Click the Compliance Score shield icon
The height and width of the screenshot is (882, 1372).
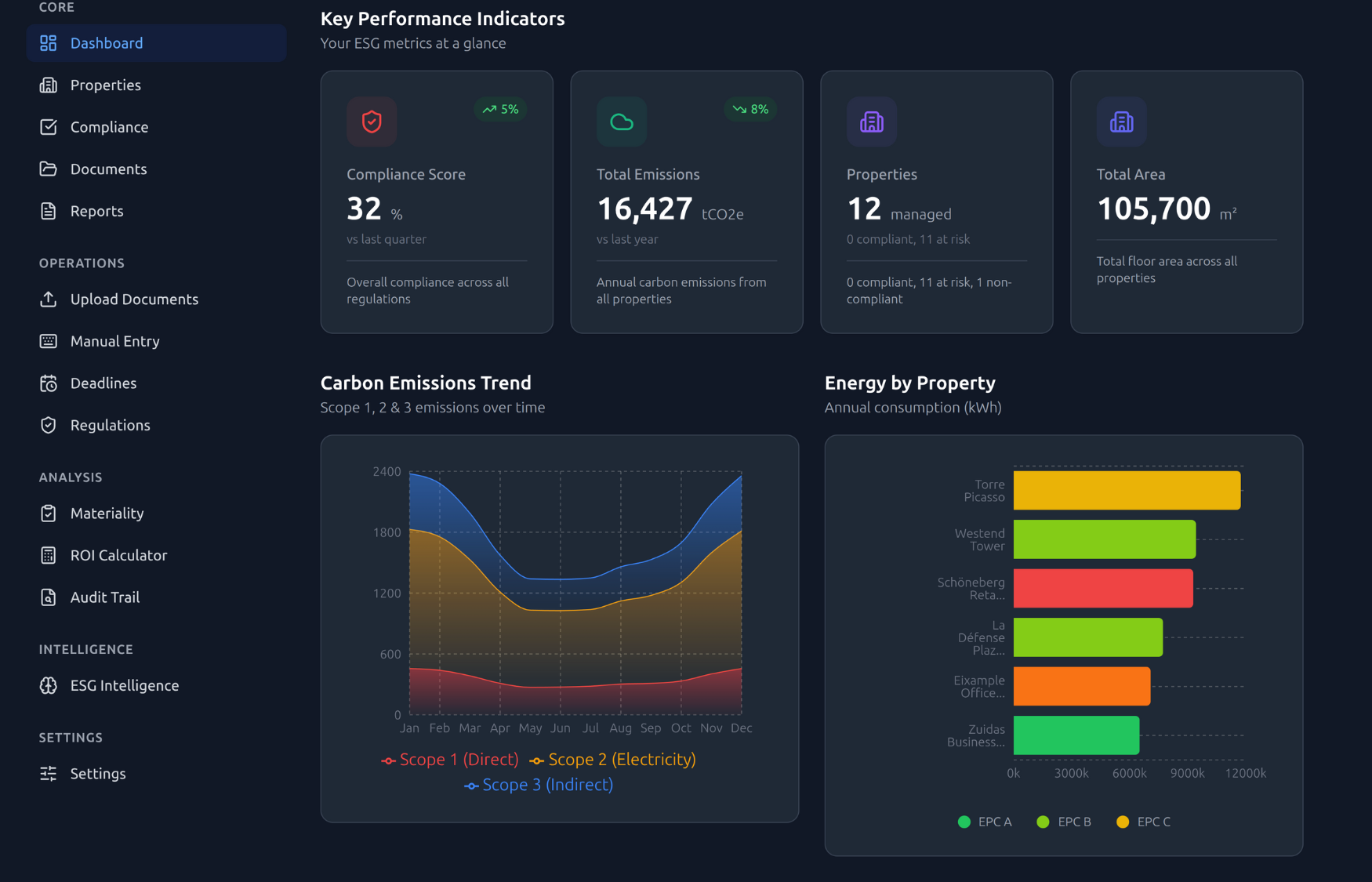(x=372, y=122)
